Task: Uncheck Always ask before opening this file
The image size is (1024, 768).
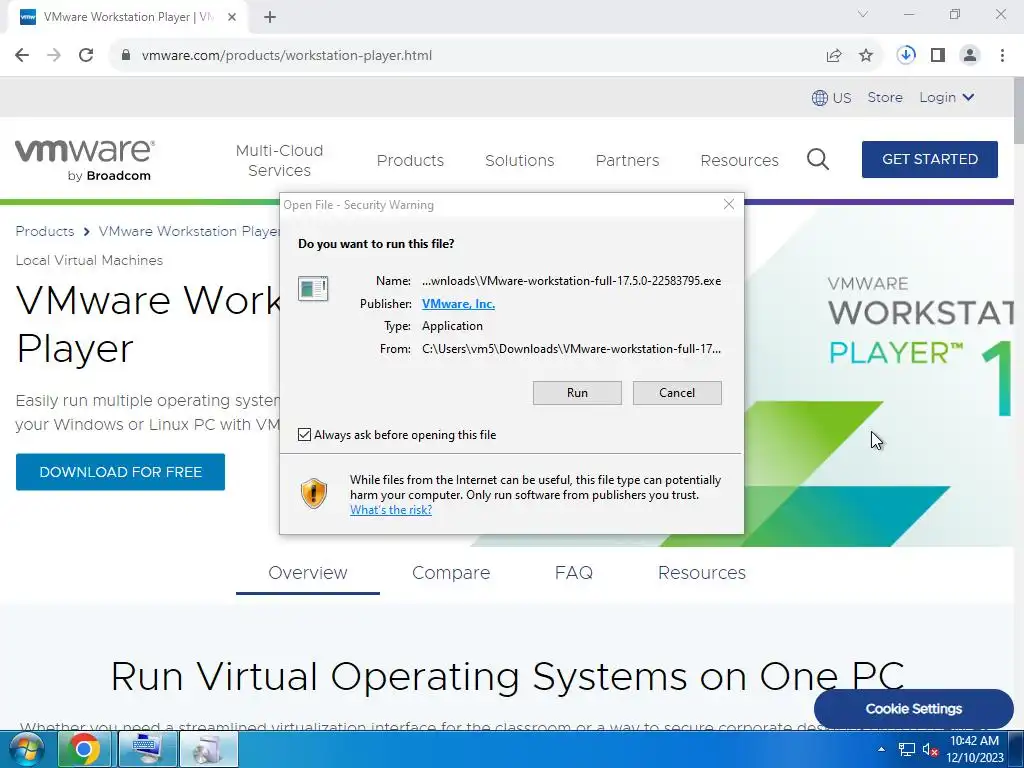Action: pos(304,434)
